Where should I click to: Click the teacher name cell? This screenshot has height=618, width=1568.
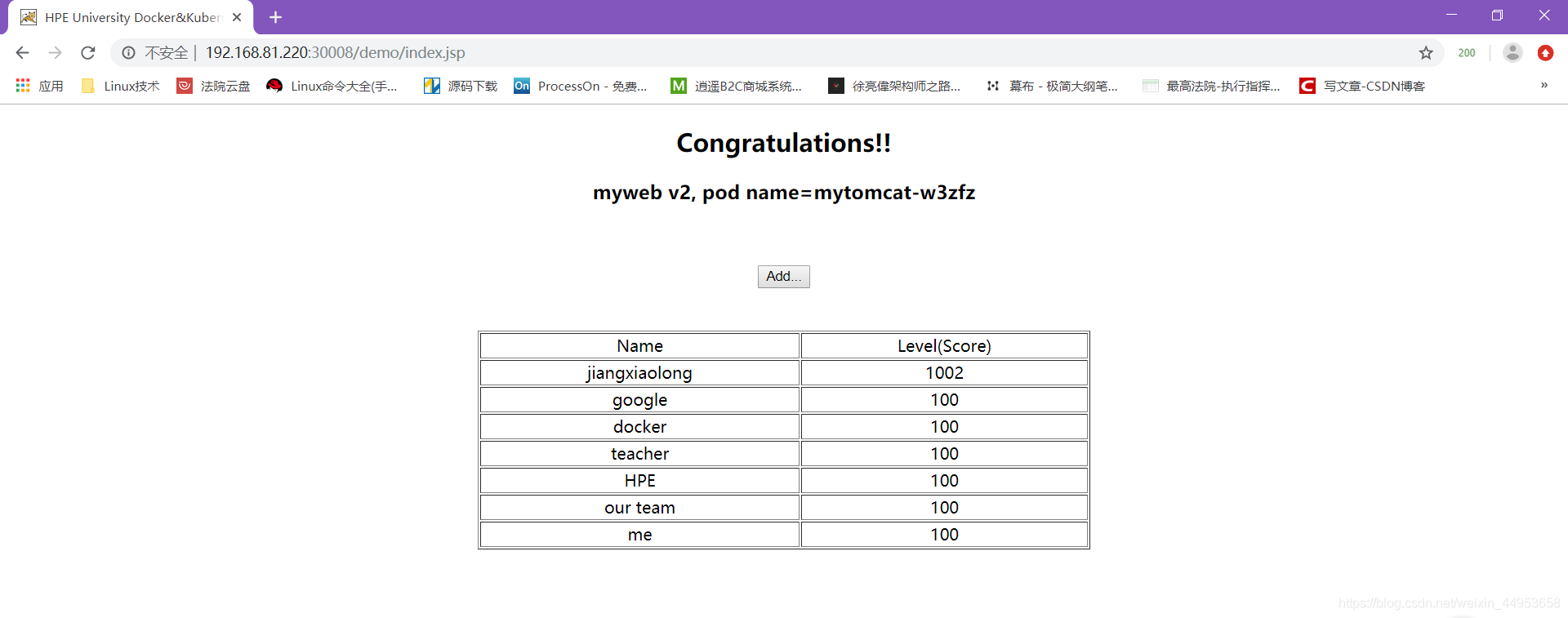[x=640, y=454]
